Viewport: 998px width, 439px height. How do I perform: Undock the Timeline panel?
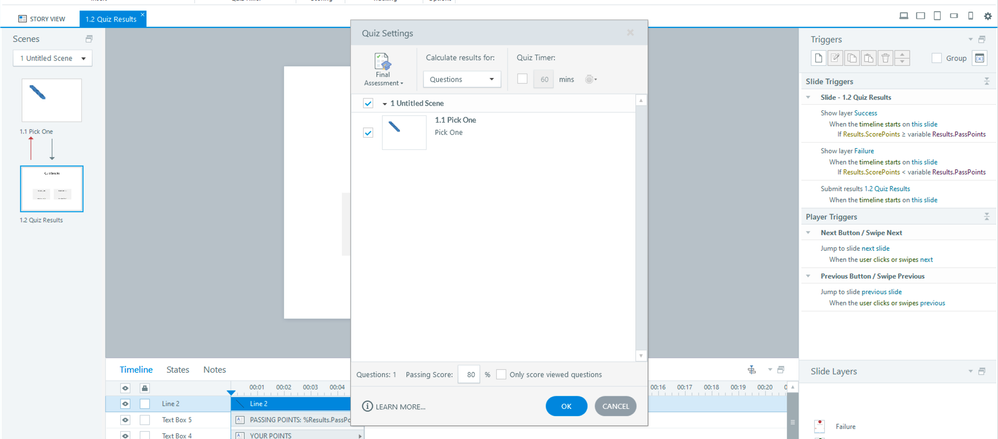(781, 370)
